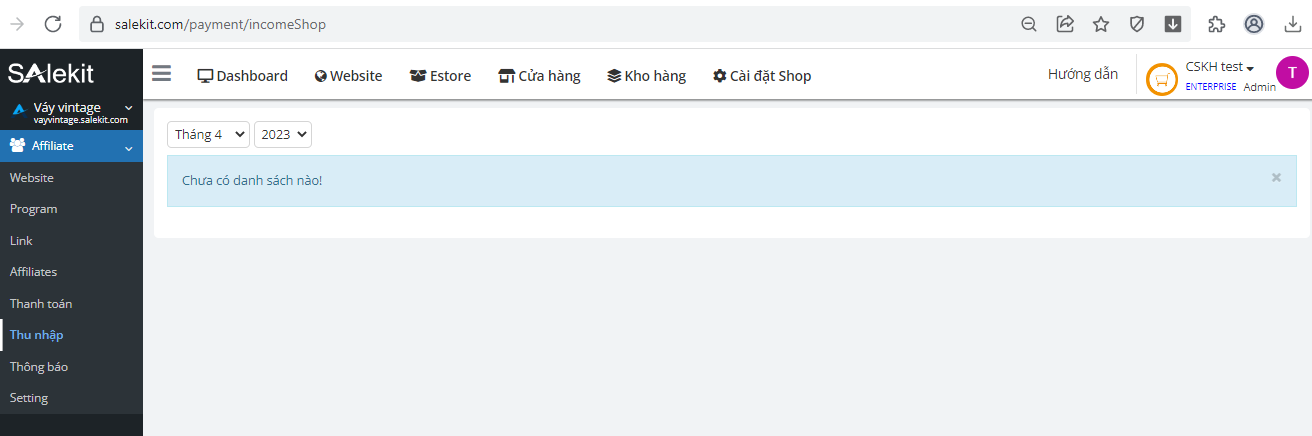Open the zoom magnifier icon in address bar

pos(1028,24)
